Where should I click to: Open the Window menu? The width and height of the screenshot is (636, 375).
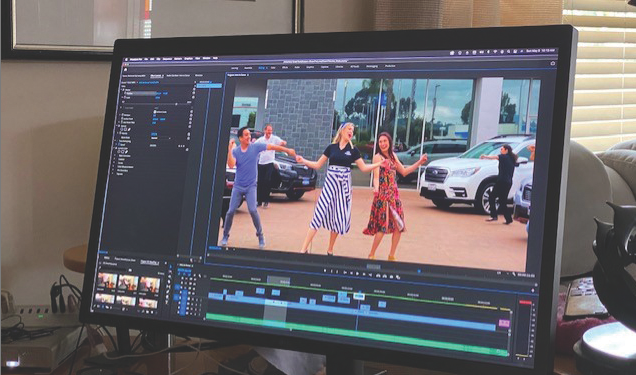point(206,58)
